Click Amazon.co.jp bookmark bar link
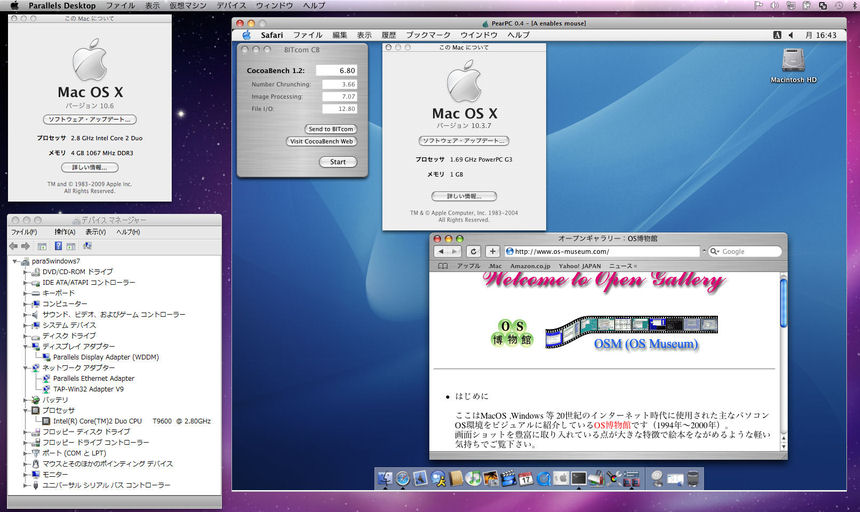 click(x=530, y=266)
